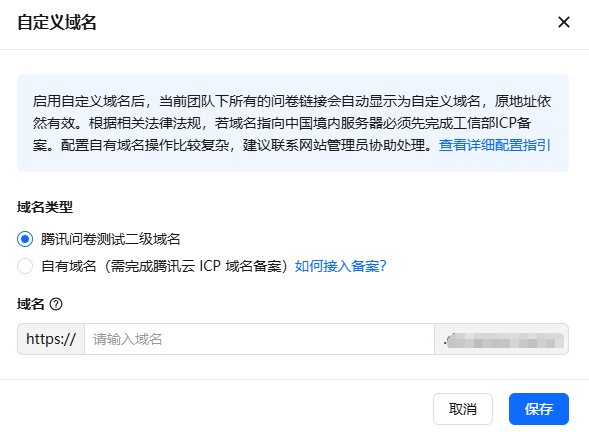The height and width of the screenshot is (432, 589).
Task: Click the blue 保存 button
Action: click(x=539, y=409)
